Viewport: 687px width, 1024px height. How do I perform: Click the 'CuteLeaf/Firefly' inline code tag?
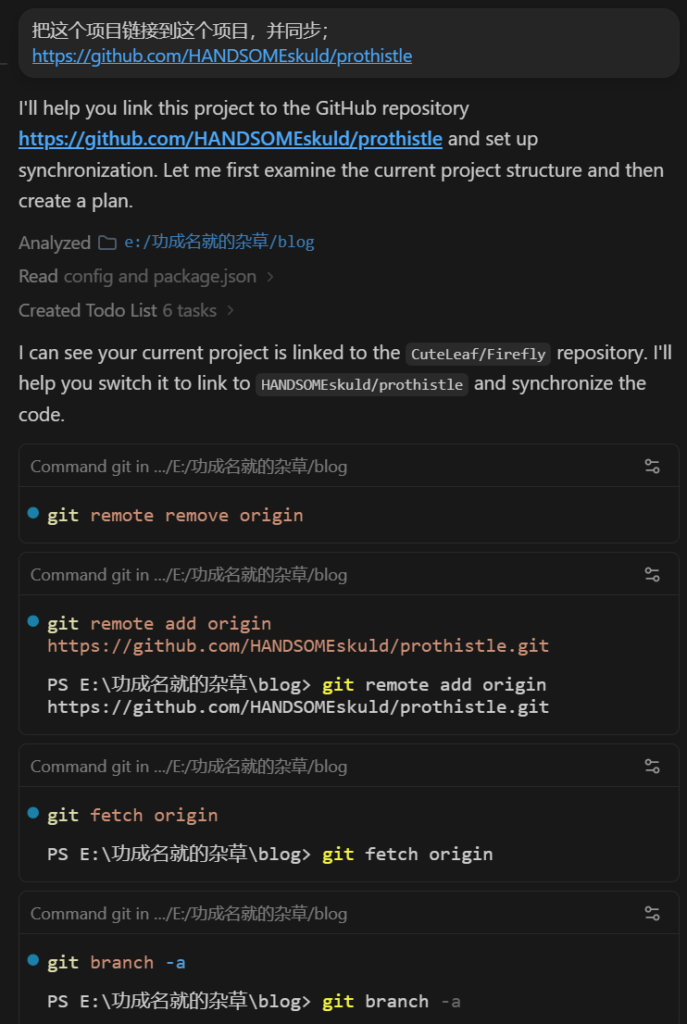pyautogui.click(x=478, y=354)
